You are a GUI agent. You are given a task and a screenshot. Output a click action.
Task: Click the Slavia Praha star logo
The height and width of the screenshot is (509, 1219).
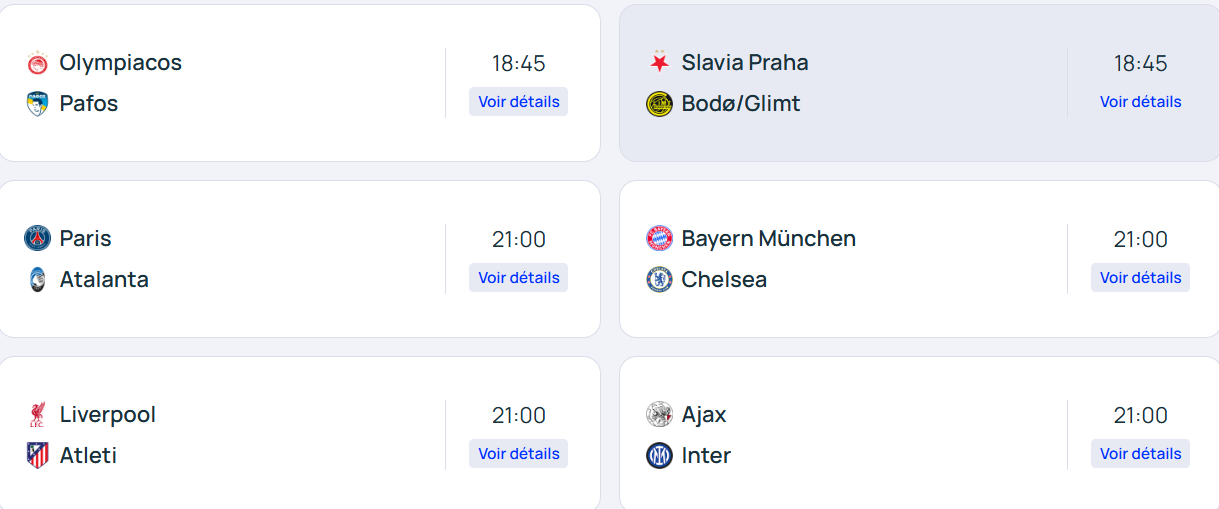(659, 63)
